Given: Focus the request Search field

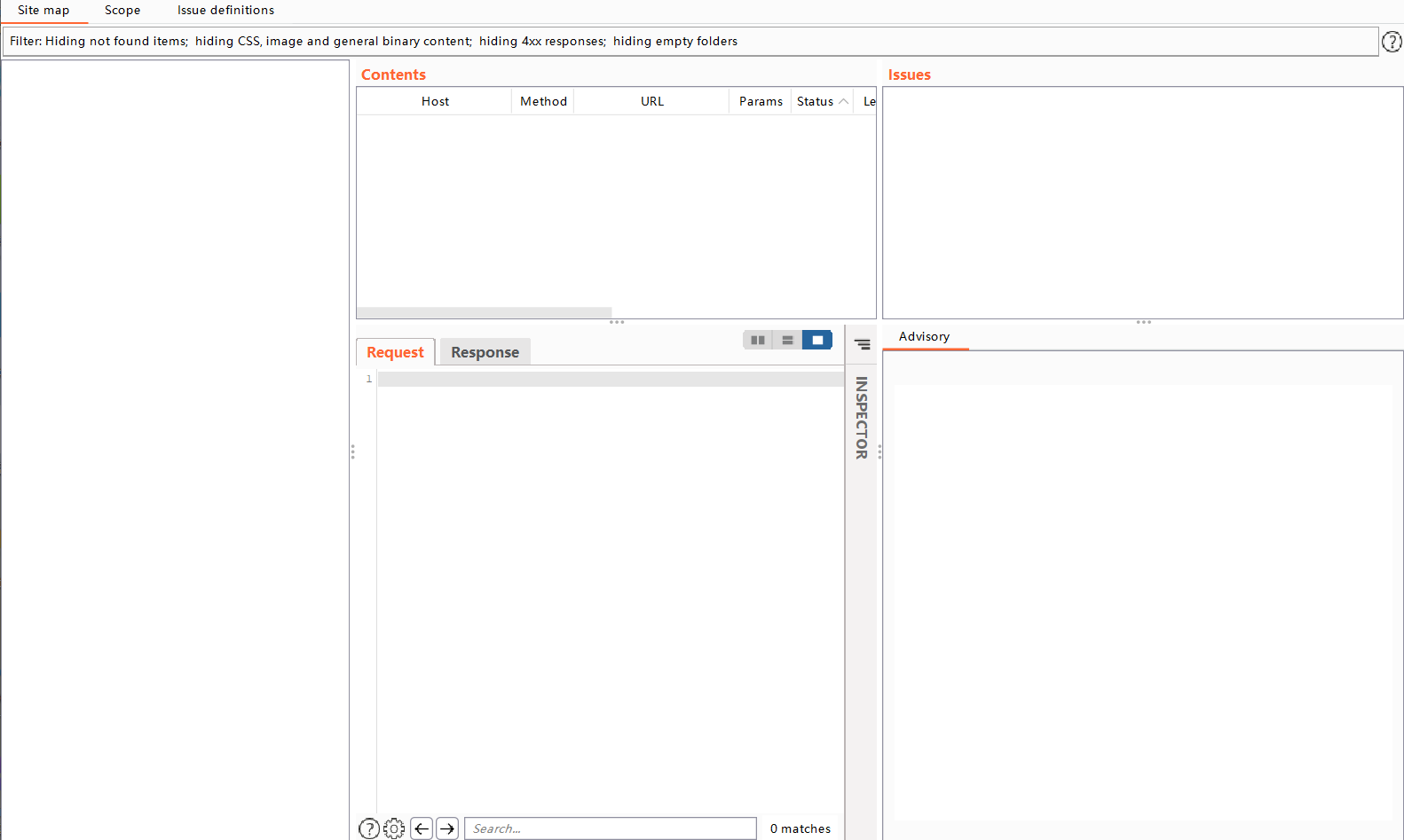Looking at the screenshot, I should pos(611,828).
